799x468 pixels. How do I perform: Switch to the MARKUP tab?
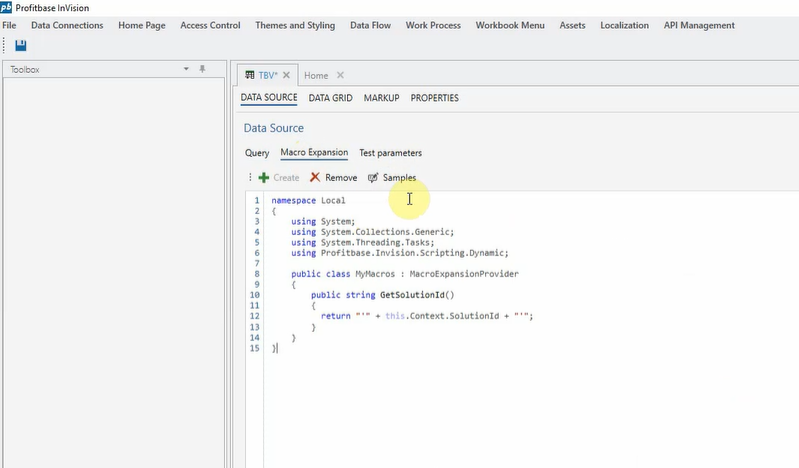[381, 98]
